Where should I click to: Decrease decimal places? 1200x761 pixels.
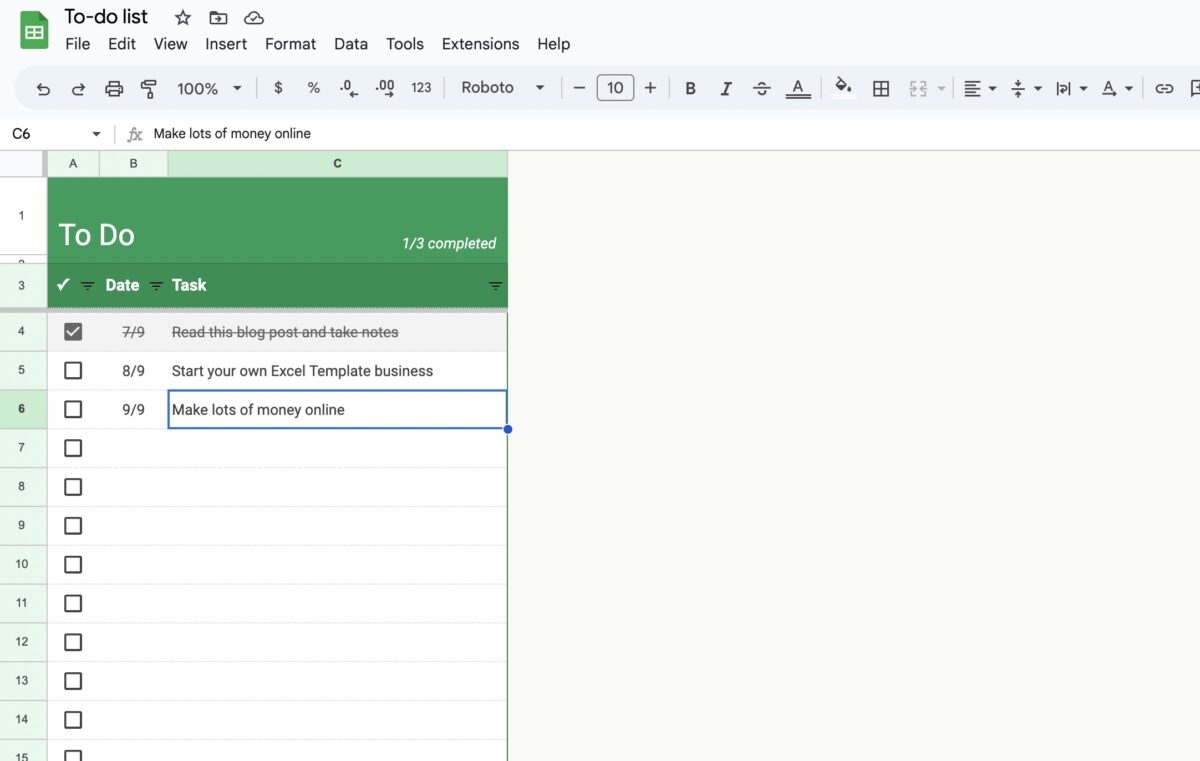(348, 88)
